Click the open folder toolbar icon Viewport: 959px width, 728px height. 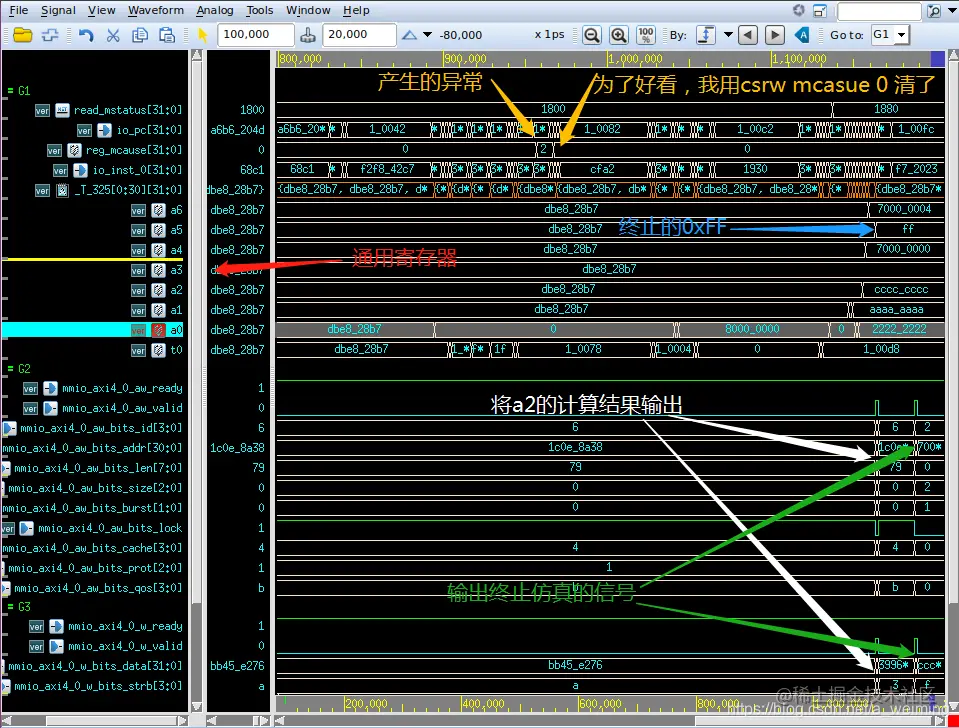tap(23, 35)
